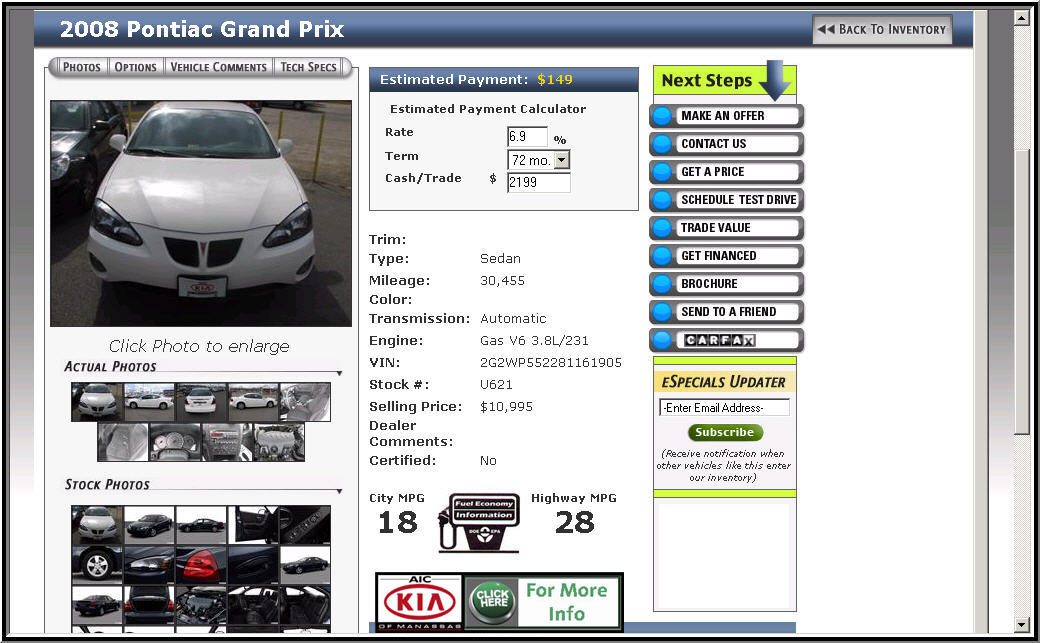This screenshot has width=1040, height=643.
Task: Click the blue dot beside Get Financed
Action: point(662,255)
